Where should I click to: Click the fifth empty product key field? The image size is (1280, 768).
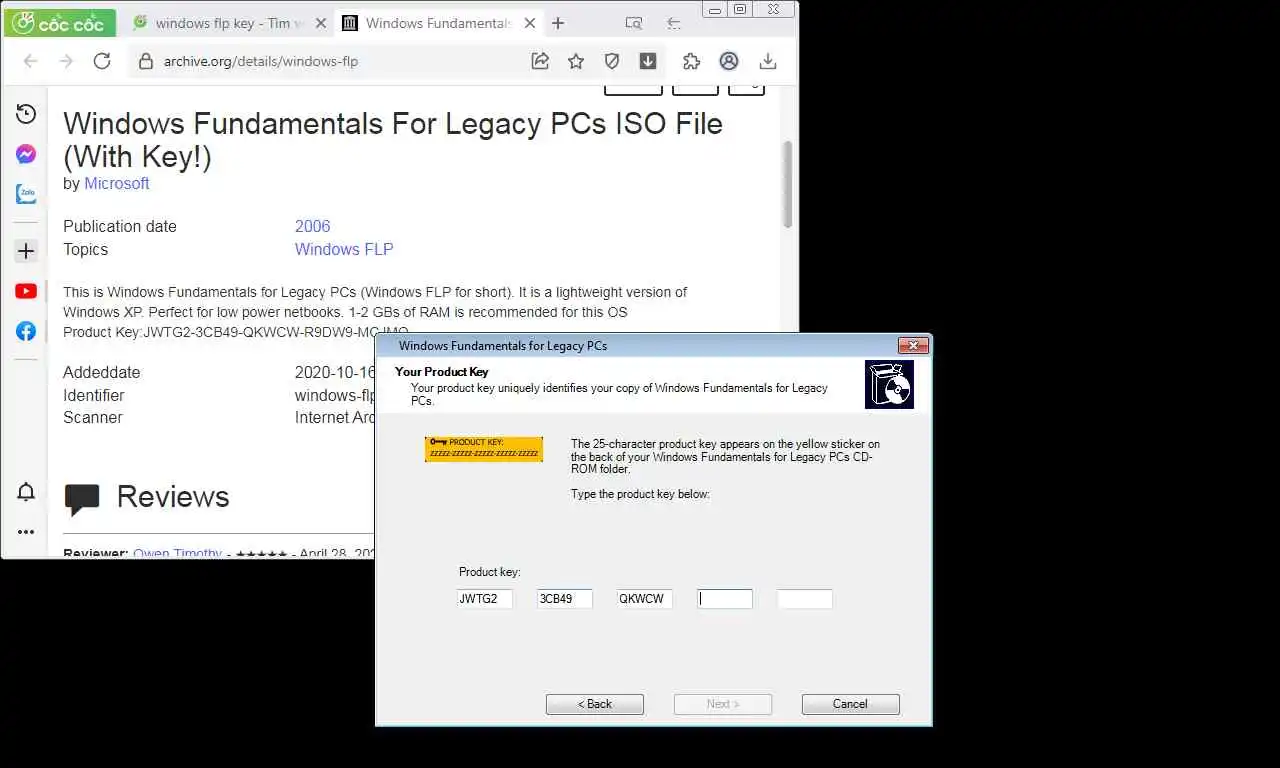click(x=804, y=599)
